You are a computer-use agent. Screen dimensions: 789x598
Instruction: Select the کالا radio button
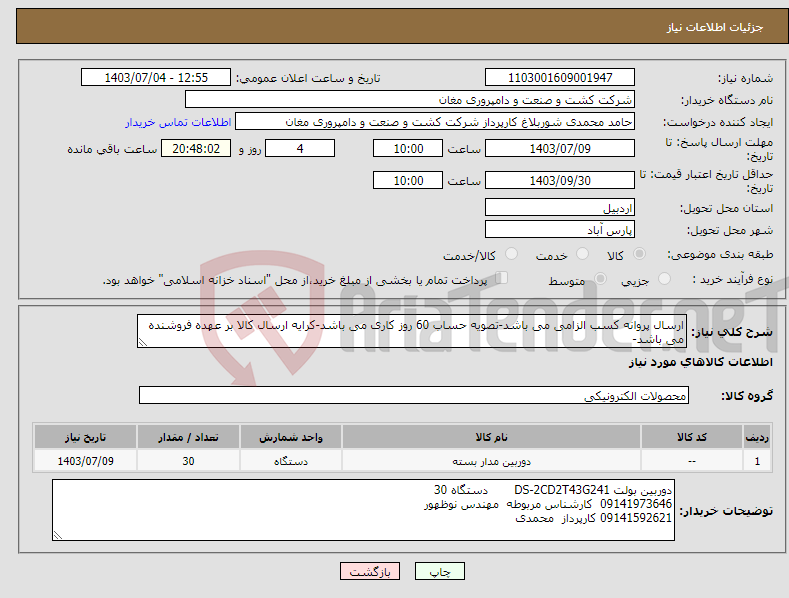pos(639,254)
